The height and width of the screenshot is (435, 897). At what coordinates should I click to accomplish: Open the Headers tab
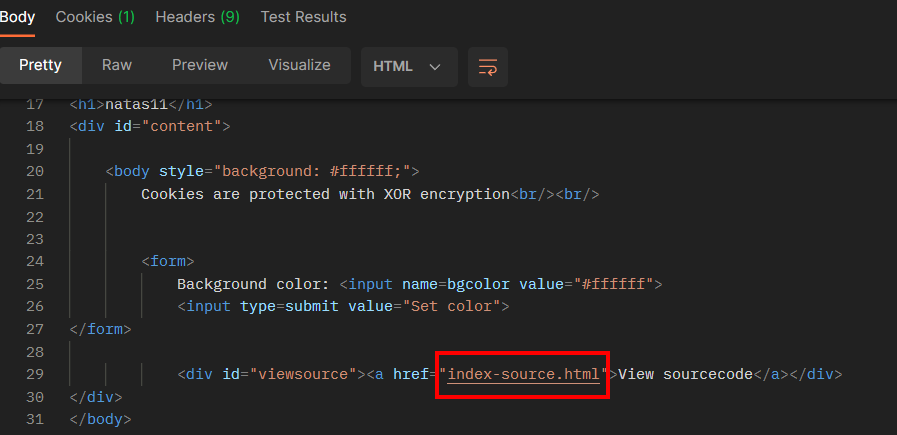[197, 17]
